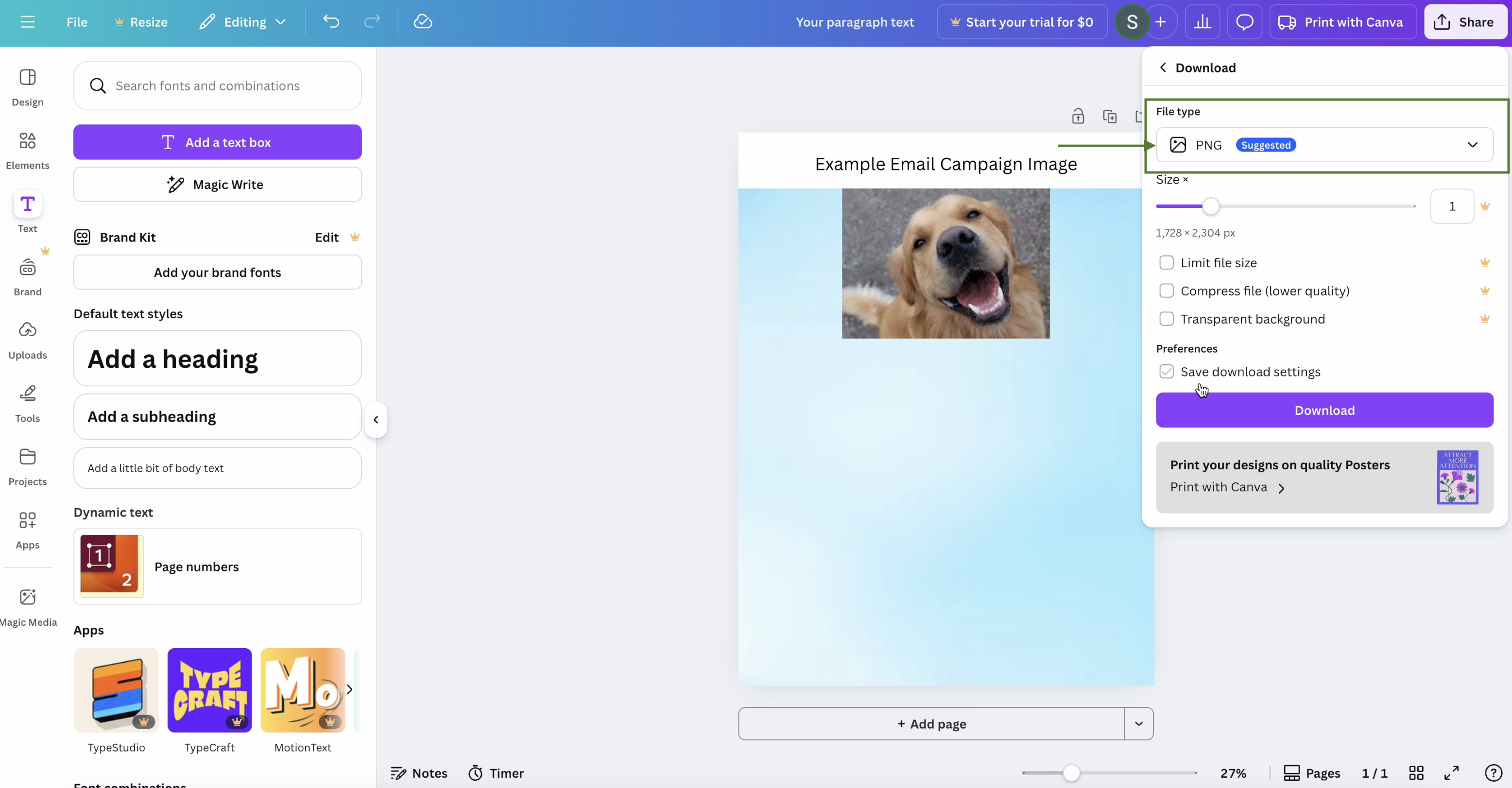Open the File menu
1512x788 pixels.
(x=77, y=22)
